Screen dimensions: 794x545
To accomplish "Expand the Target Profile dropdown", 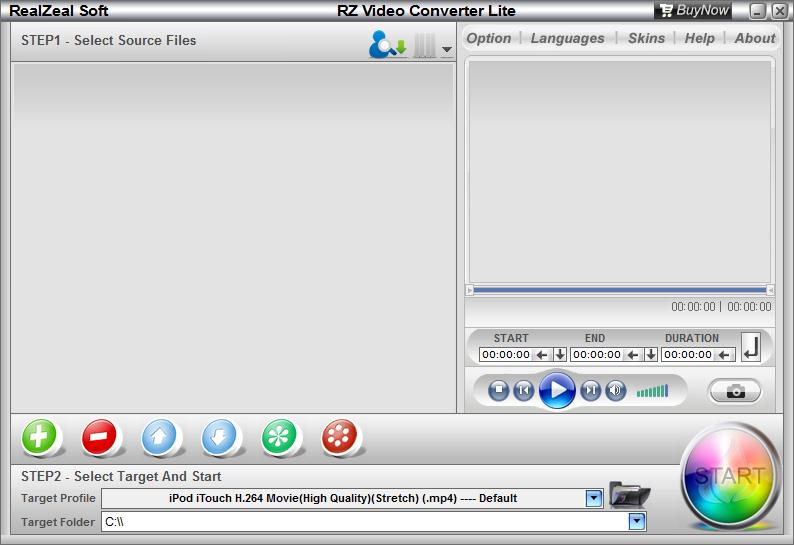I will (594, 498).
